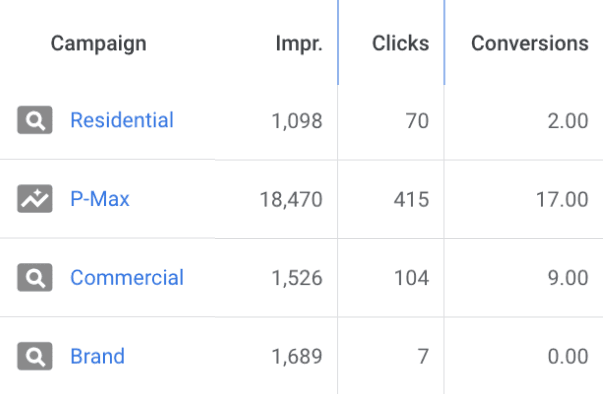Select the 1,098 impressions value
Image resolution: width=603 pixels, height=394 pixels.
[297, 121]
